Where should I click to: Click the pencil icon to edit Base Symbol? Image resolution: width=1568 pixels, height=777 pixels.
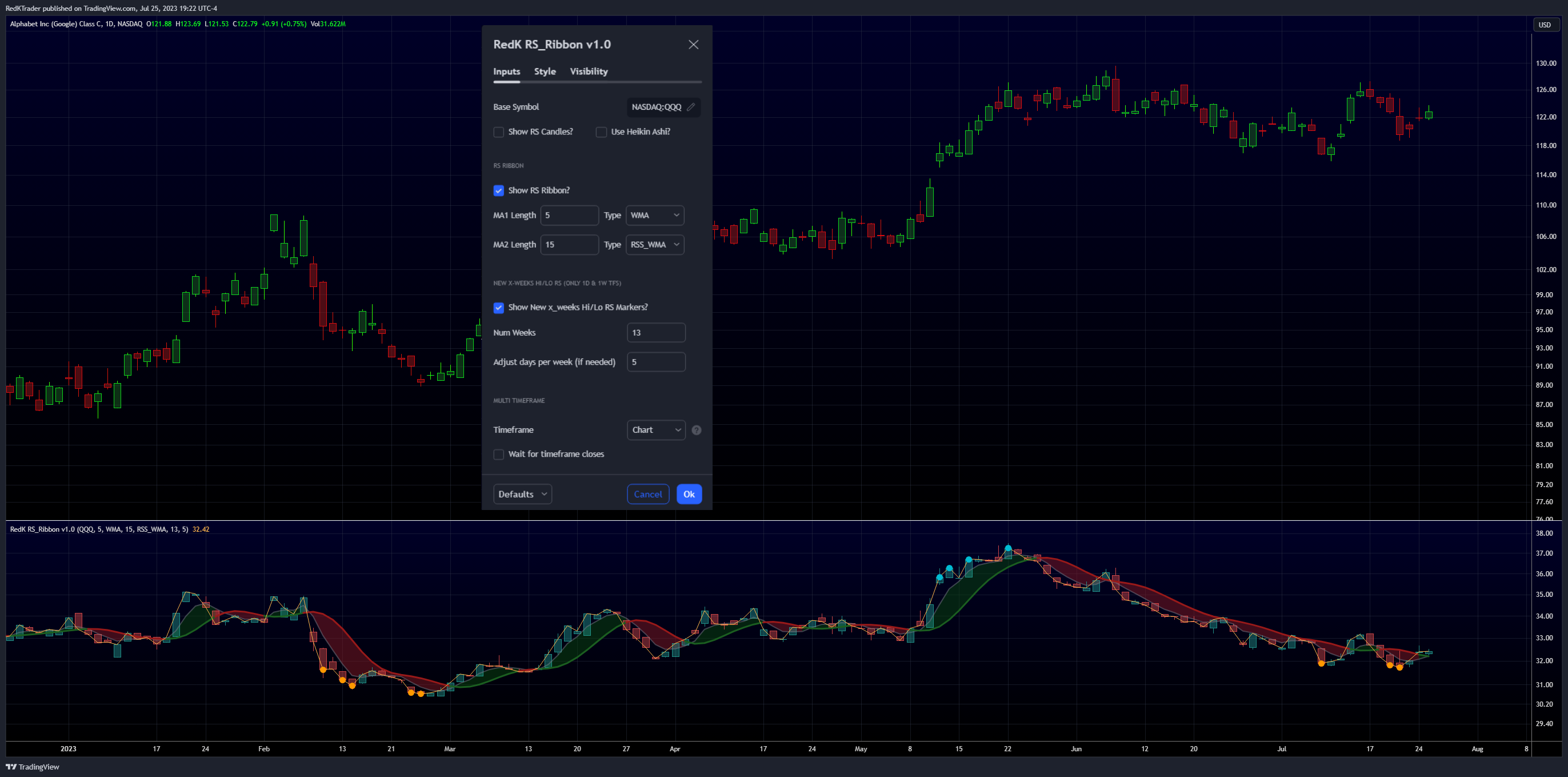pyautogui.click(x=691, y=107)
